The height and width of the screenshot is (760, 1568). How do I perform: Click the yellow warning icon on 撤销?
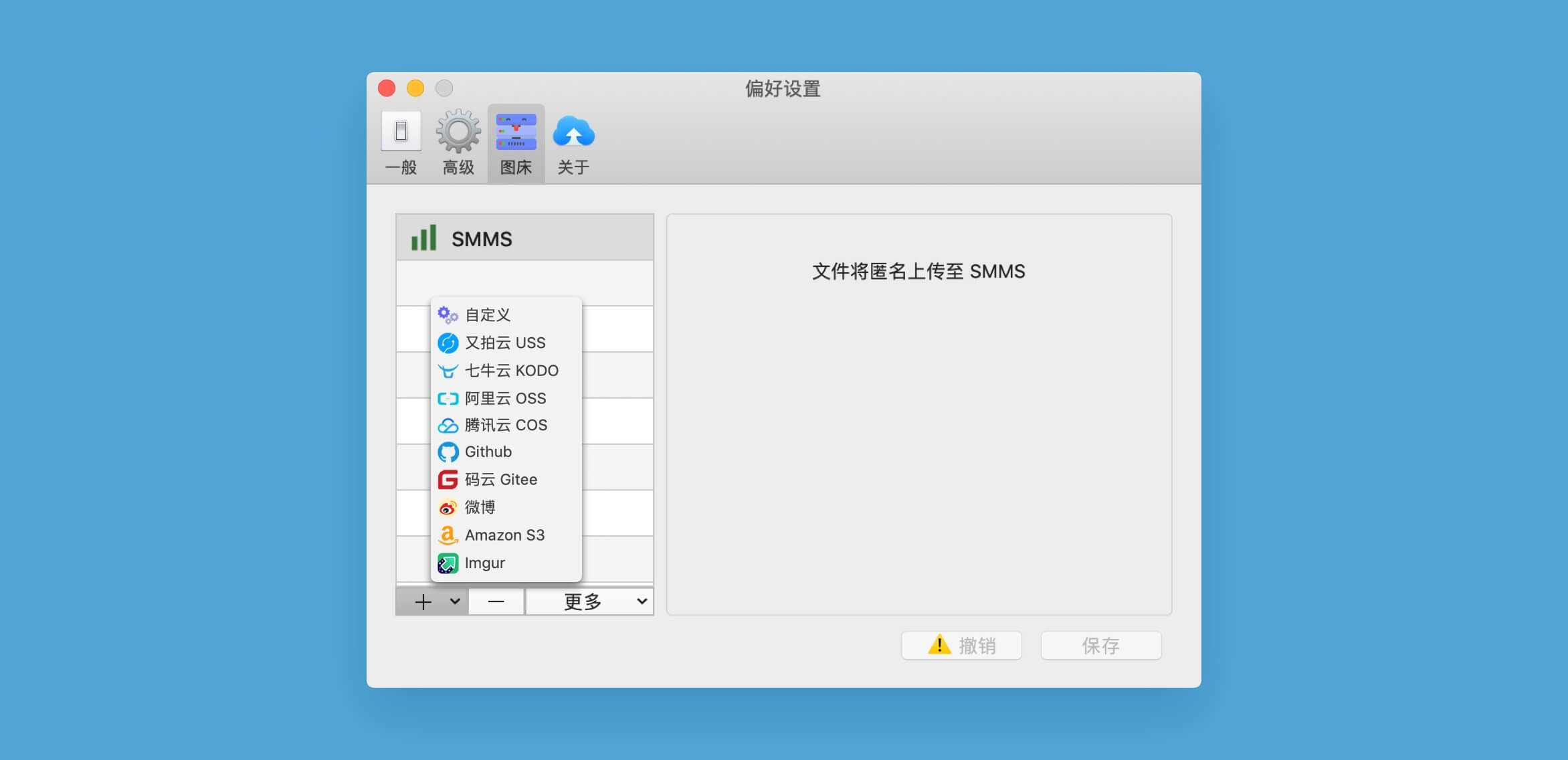click(x=939, y=644)
